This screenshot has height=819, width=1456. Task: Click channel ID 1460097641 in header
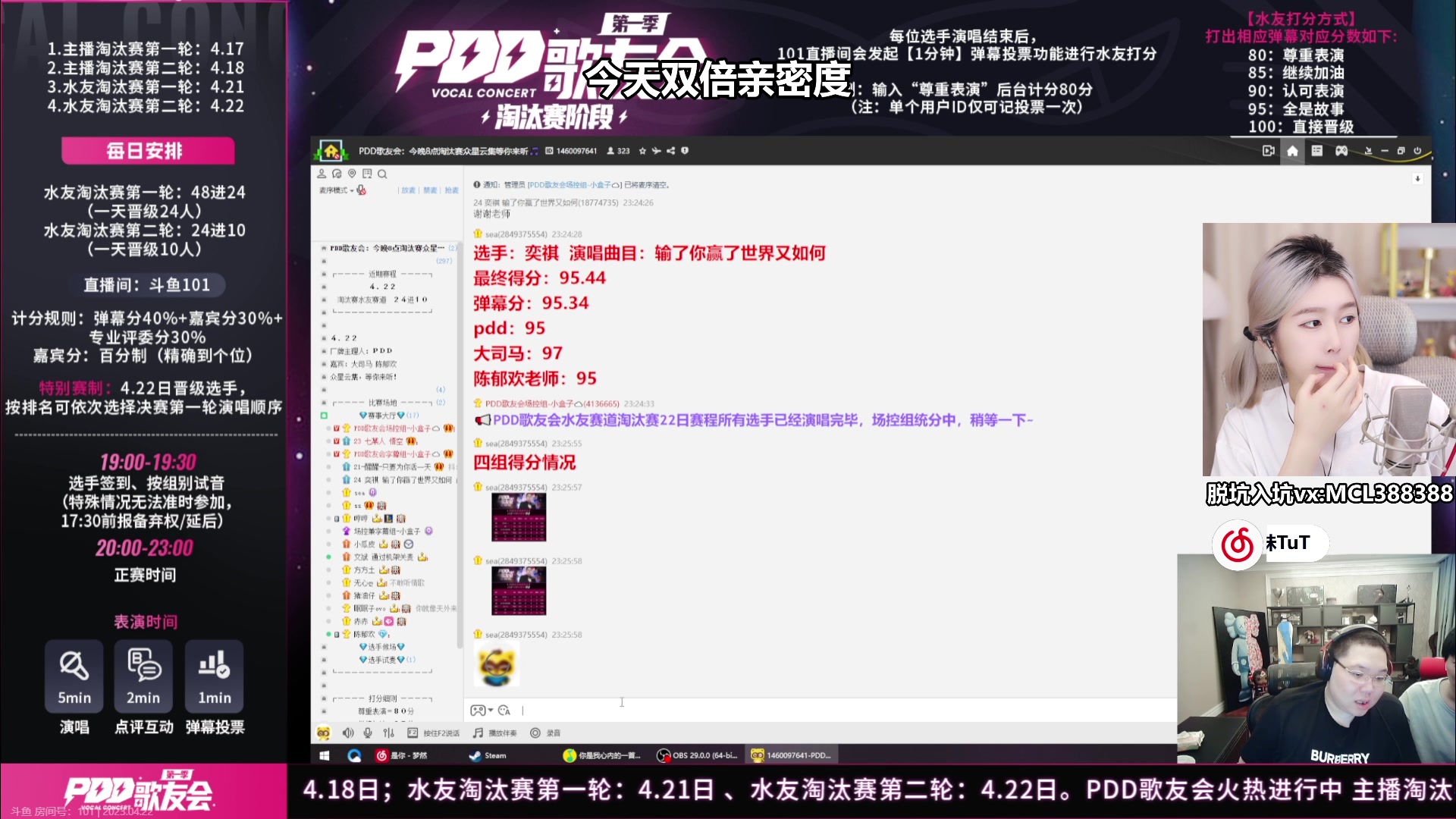click(x=571, y=151)
